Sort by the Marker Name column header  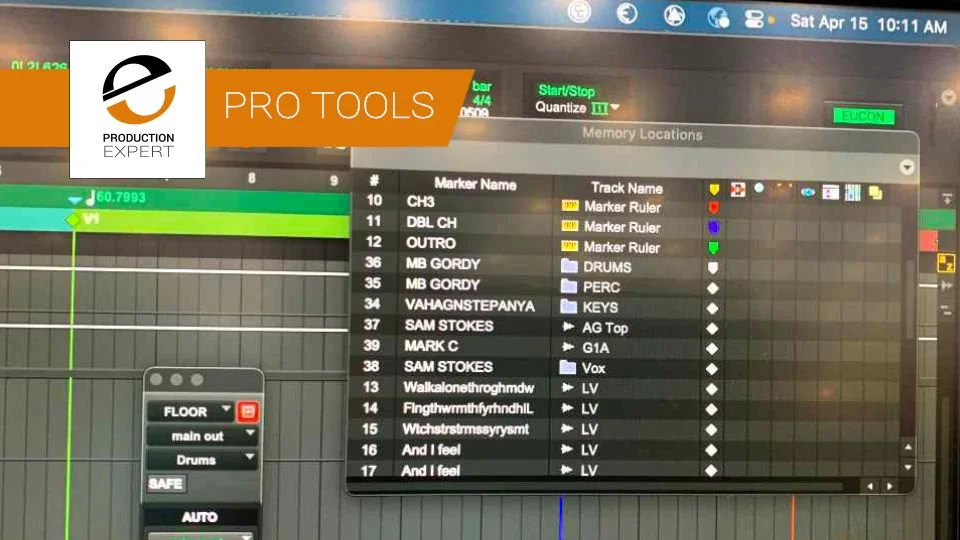(x=475, y=184)
